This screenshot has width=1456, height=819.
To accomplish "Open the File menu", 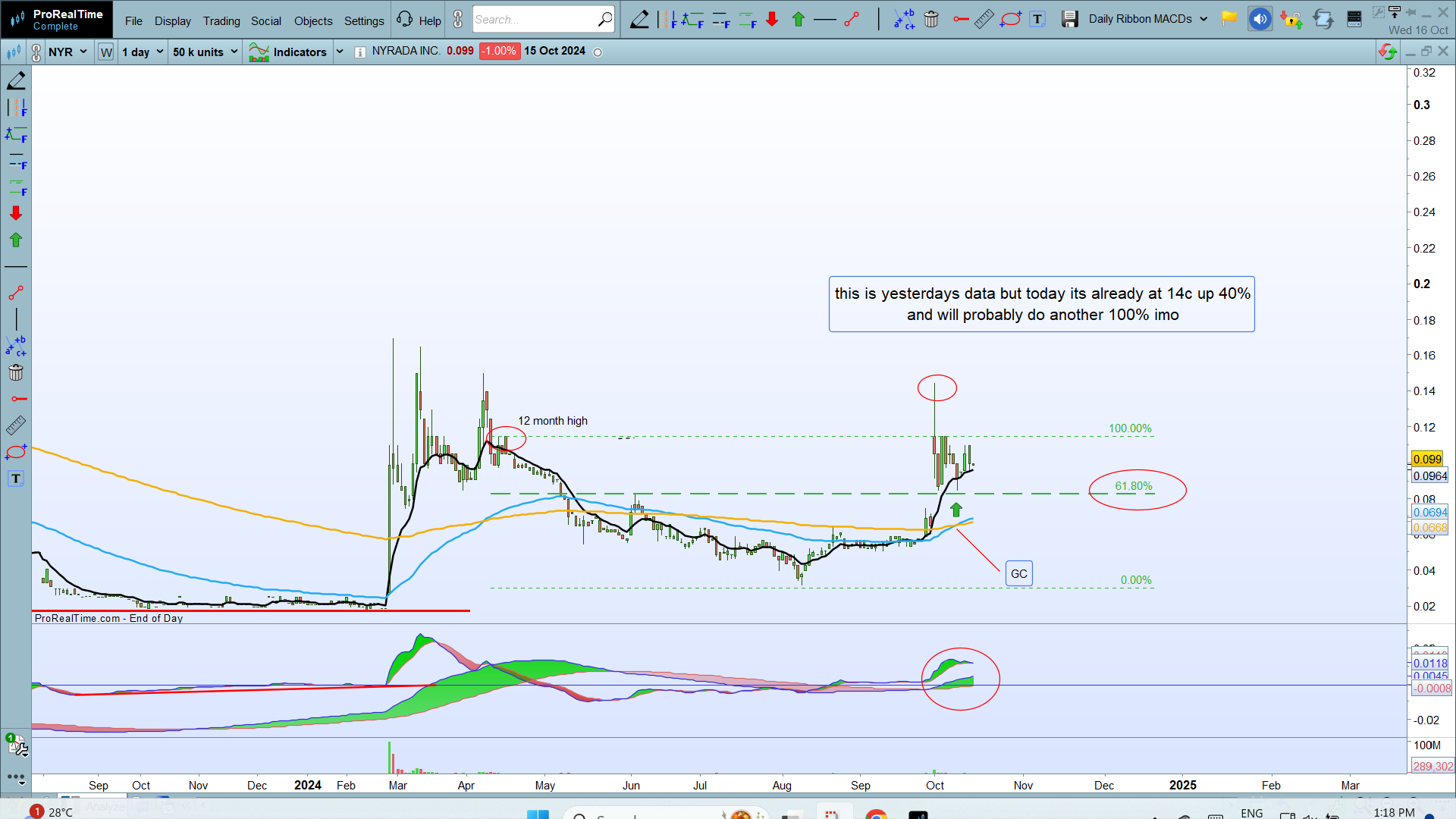I will (x=133, y=20).
